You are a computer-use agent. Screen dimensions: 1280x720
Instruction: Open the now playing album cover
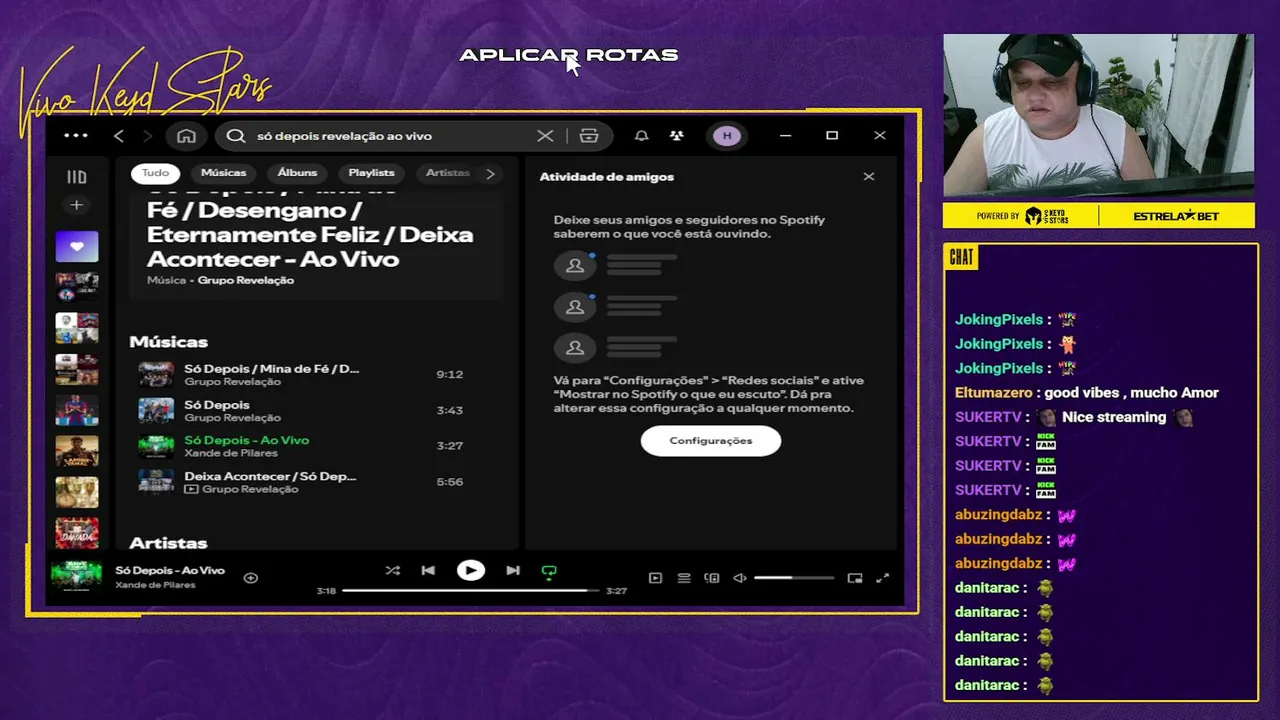[x=77, y=577]
